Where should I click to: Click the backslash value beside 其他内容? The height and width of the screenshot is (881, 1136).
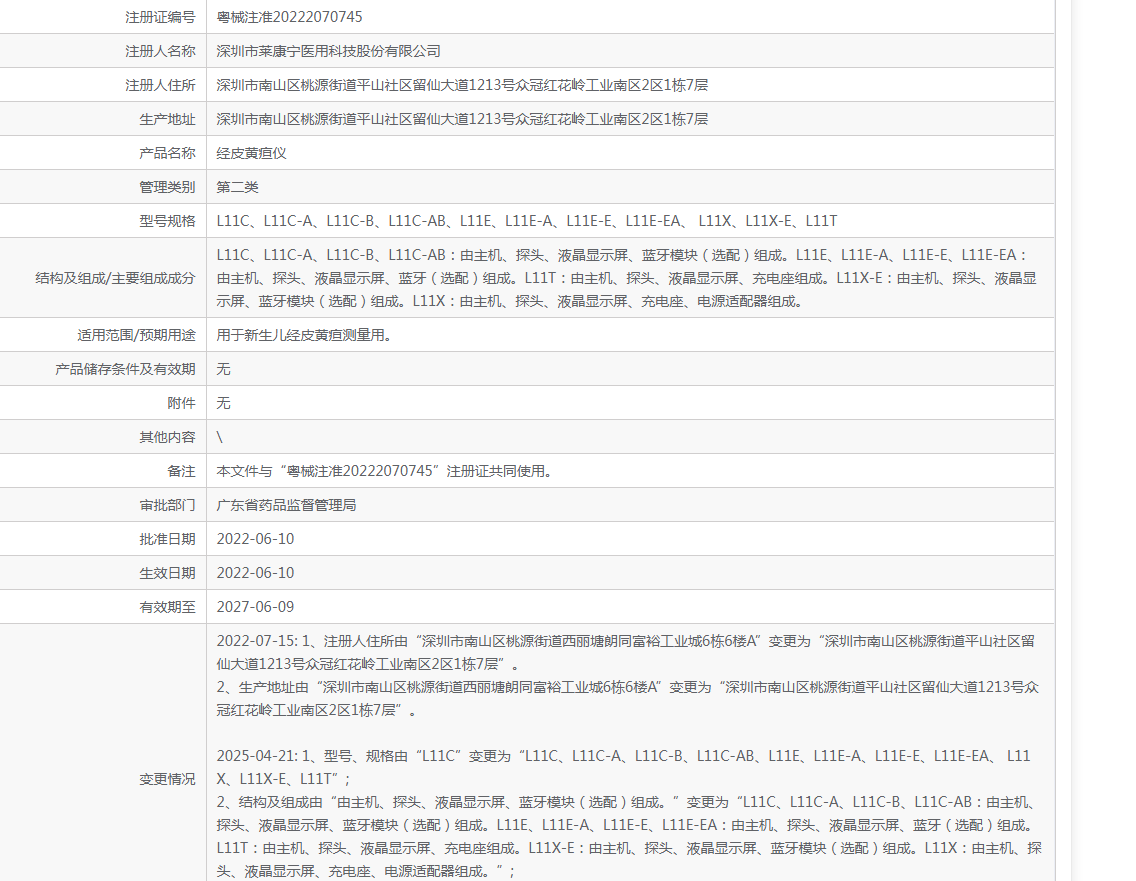[220, 437]
